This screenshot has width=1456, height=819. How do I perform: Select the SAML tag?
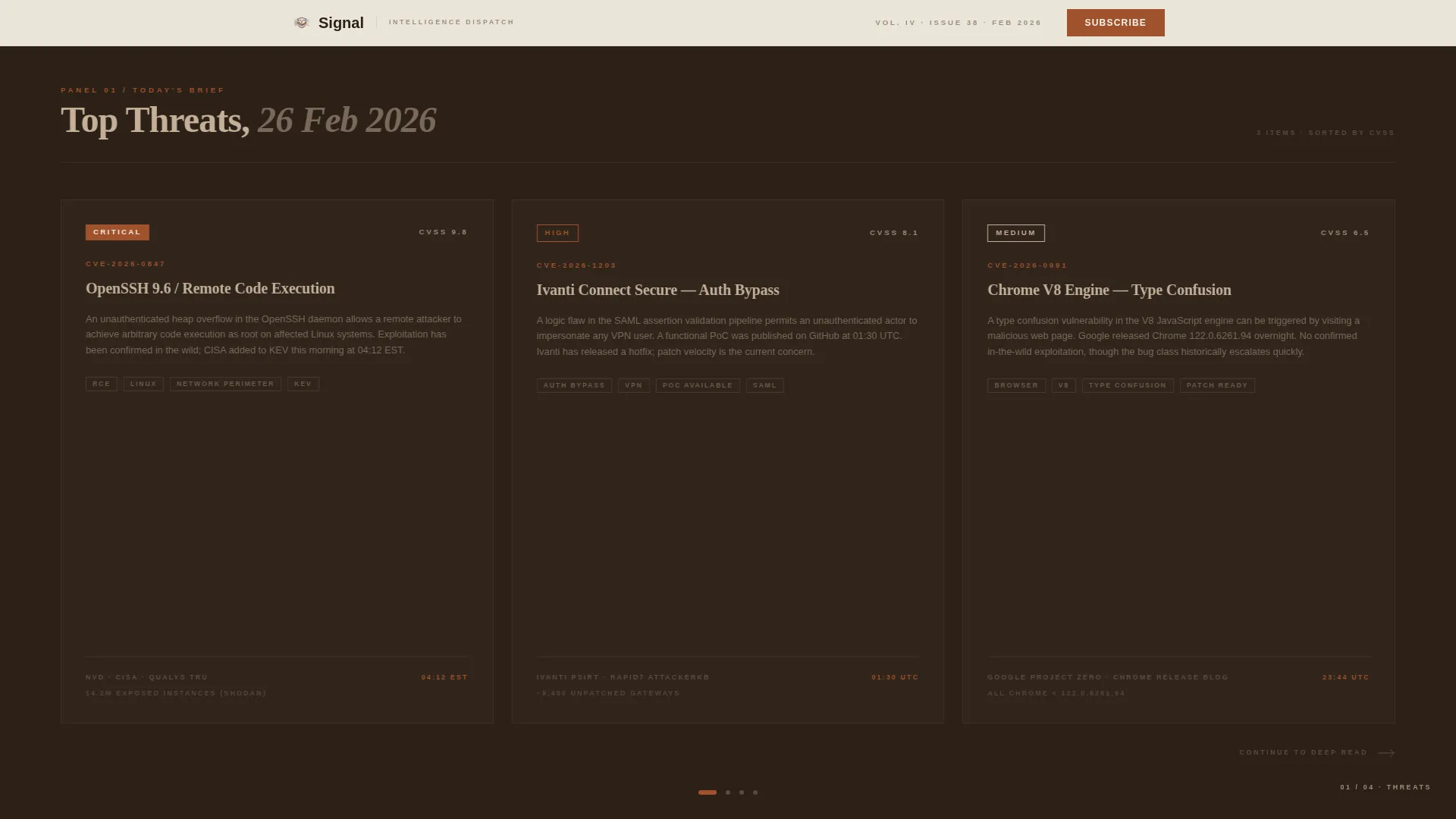[765, 386]
